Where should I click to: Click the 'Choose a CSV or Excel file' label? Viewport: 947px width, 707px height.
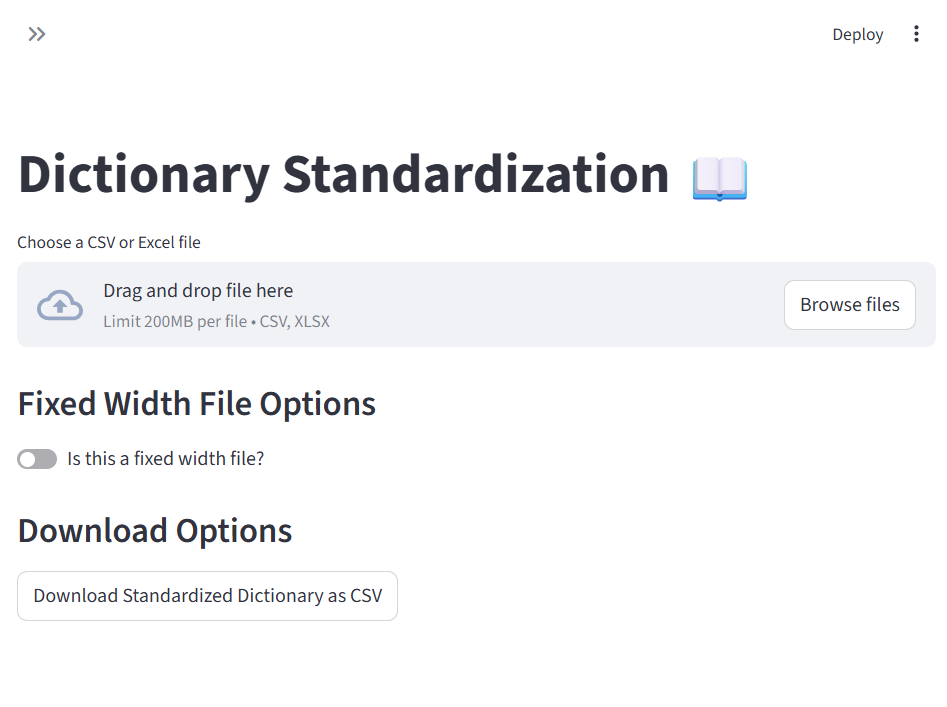[109, 242]
